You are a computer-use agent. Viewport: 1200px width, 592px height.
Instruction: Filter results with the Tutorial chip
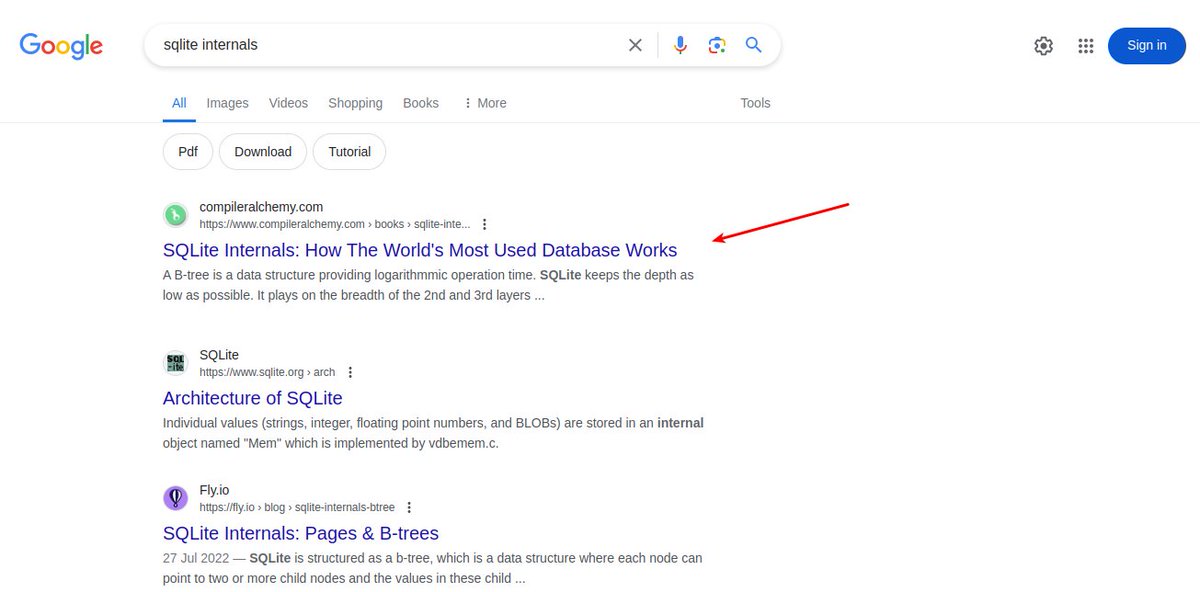[x=349, y=152]
